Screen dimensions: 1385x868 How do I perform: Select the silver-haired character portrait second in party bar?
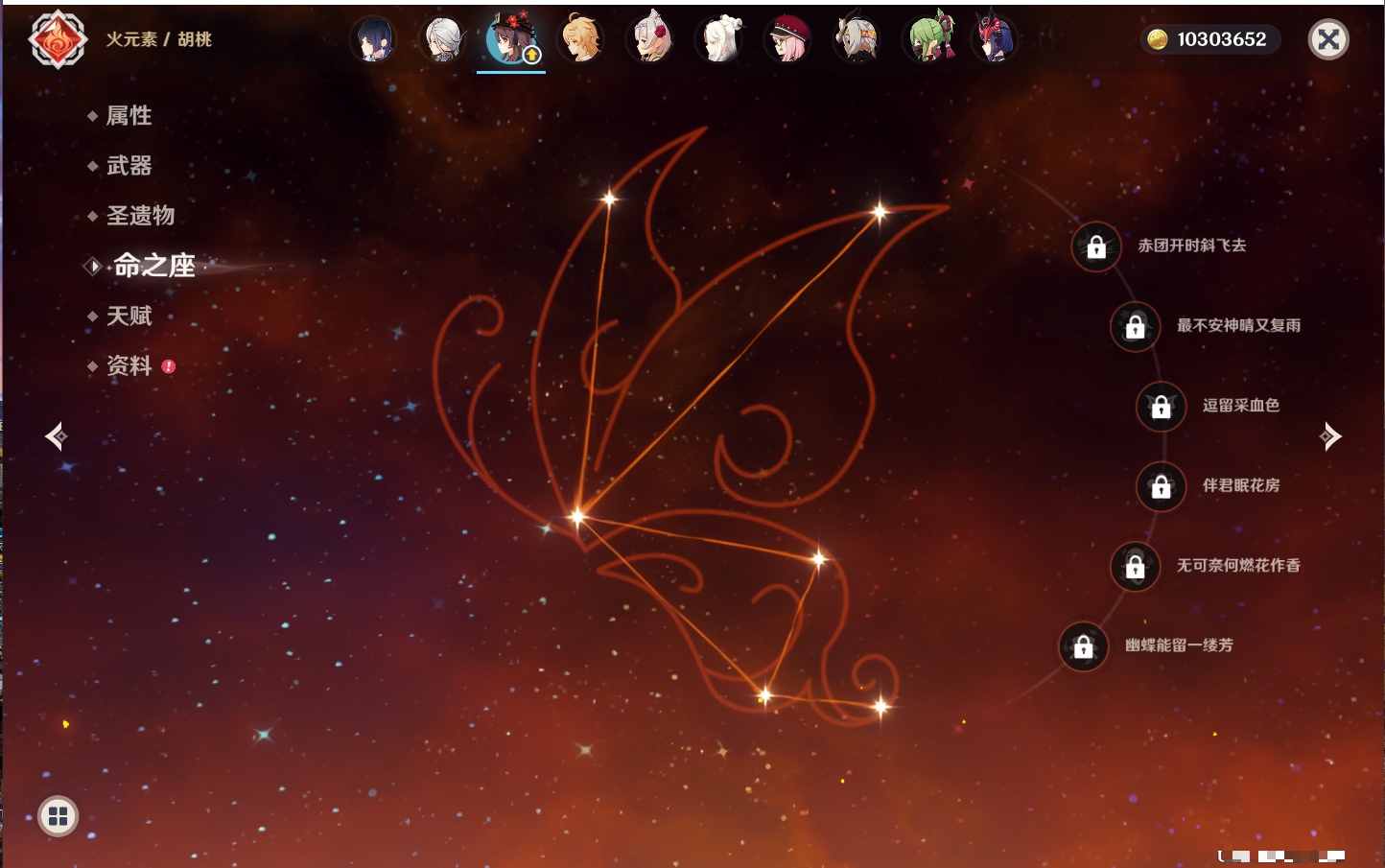coord(443,39)
